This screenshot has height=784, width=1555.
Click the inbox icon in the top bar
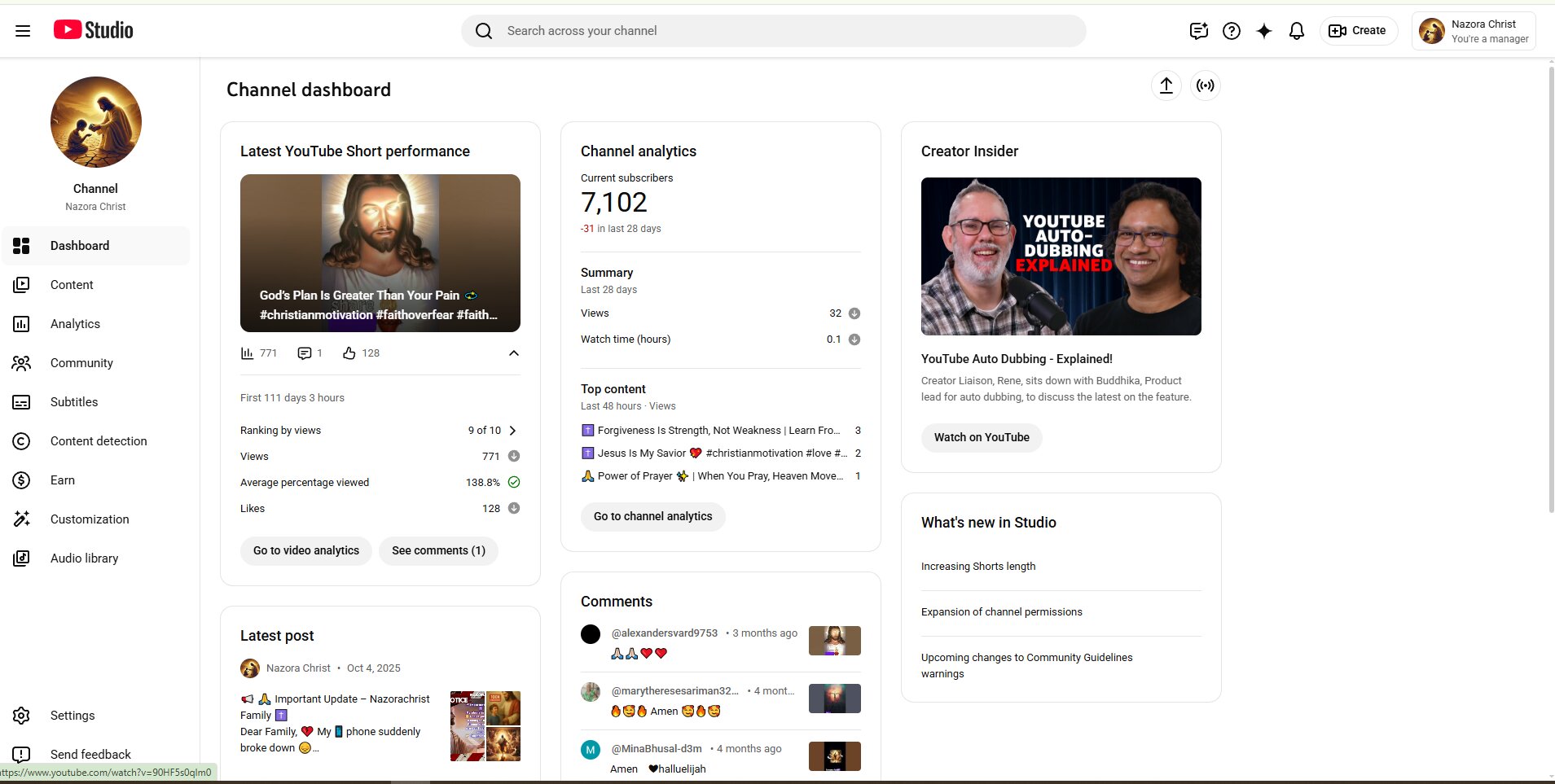[x=1197, y=30]
